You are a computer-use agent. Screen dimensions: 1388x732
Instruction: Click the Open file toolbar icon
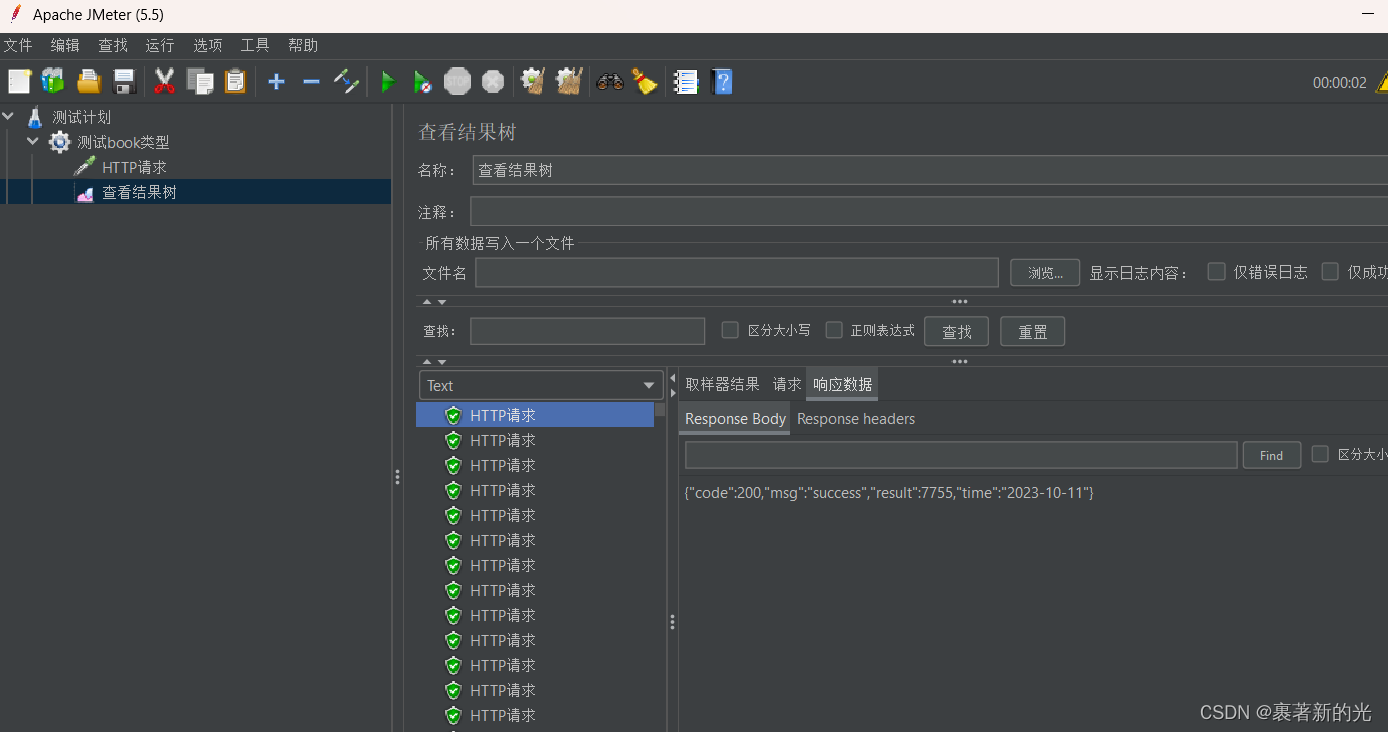click(x=89, y=82)
